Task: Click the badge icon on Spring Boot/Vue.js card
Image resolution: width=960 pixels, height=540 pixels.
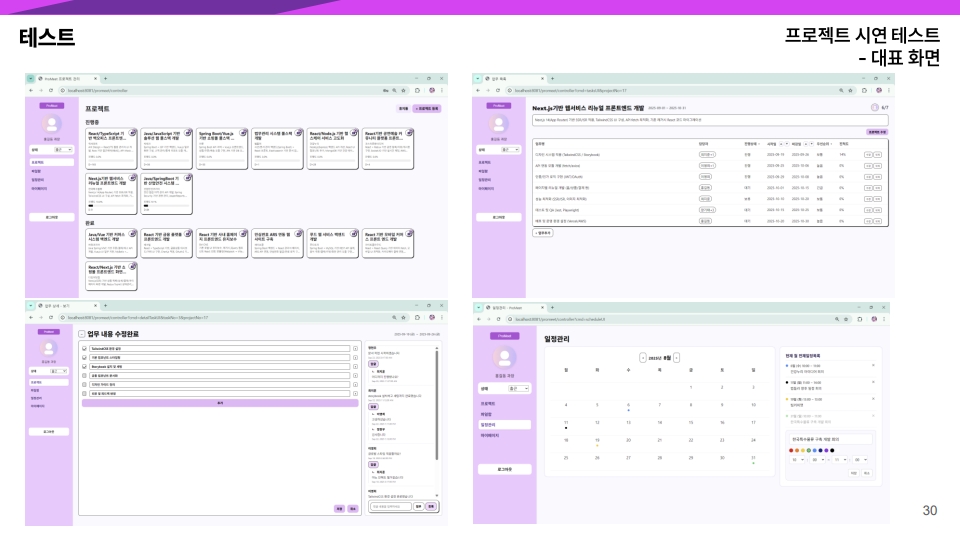Action: tap(243, 132)
